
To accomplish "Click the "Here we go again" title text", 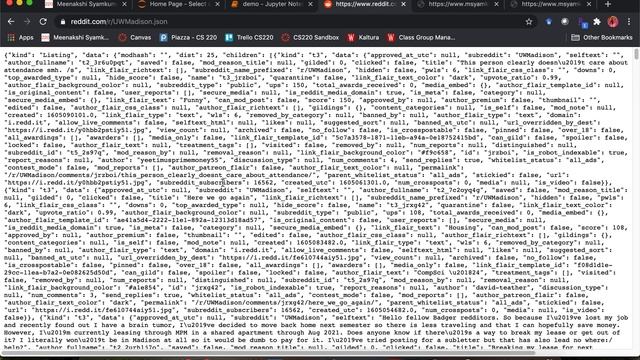I will click(218, 198).
